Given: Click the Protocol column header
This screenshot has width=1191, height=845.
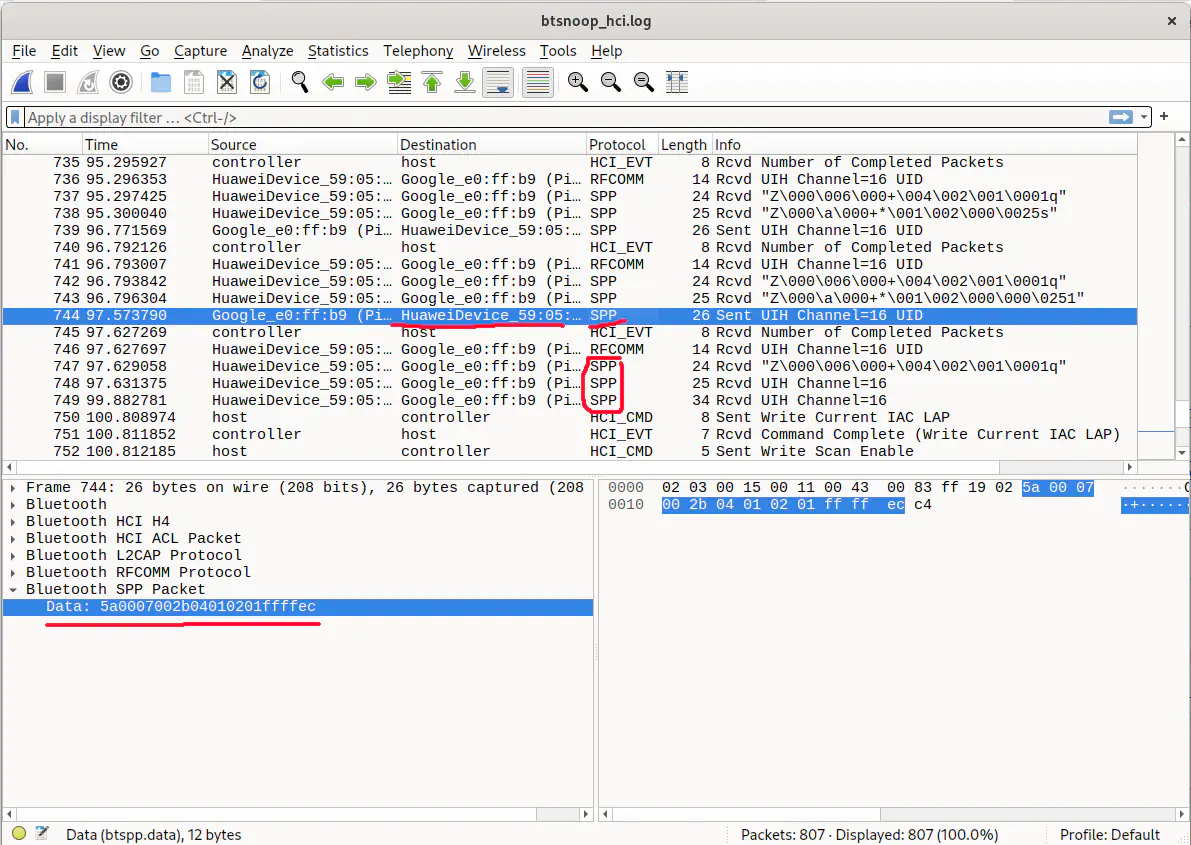Looking at the screenshot, I should tap(617, 145).
